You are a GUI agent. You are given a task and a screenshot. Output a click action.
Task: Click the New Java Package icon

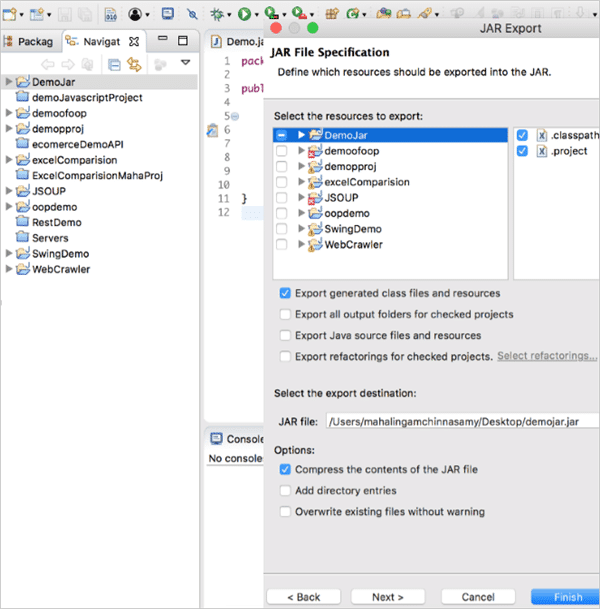(x=332, y=14)
